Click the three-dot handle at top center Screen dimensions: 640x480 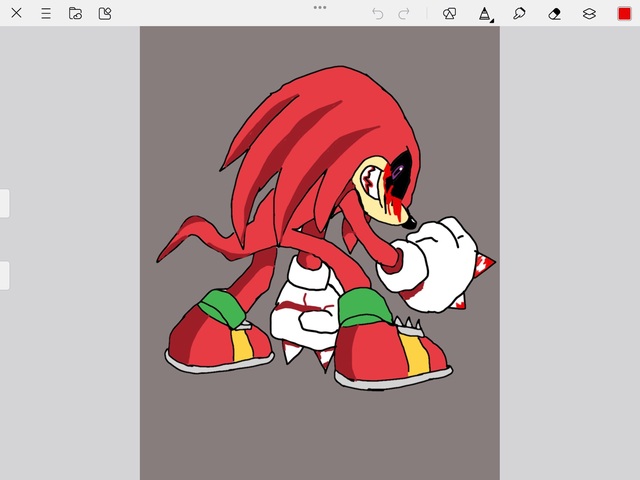click(320, 7)
